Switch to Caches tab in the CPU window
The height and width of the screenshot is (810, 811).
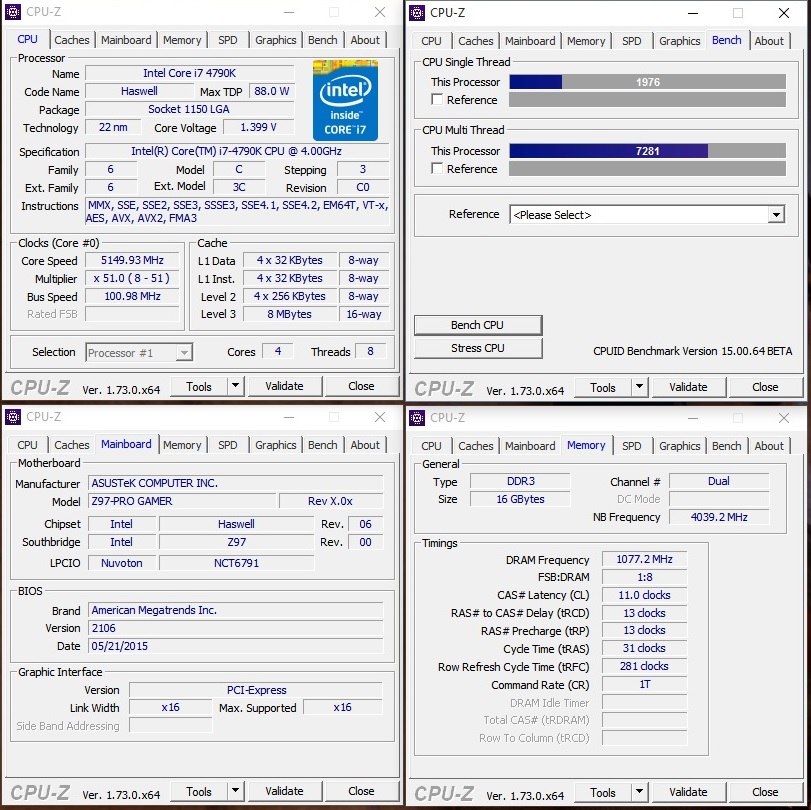tap(71, 40)
